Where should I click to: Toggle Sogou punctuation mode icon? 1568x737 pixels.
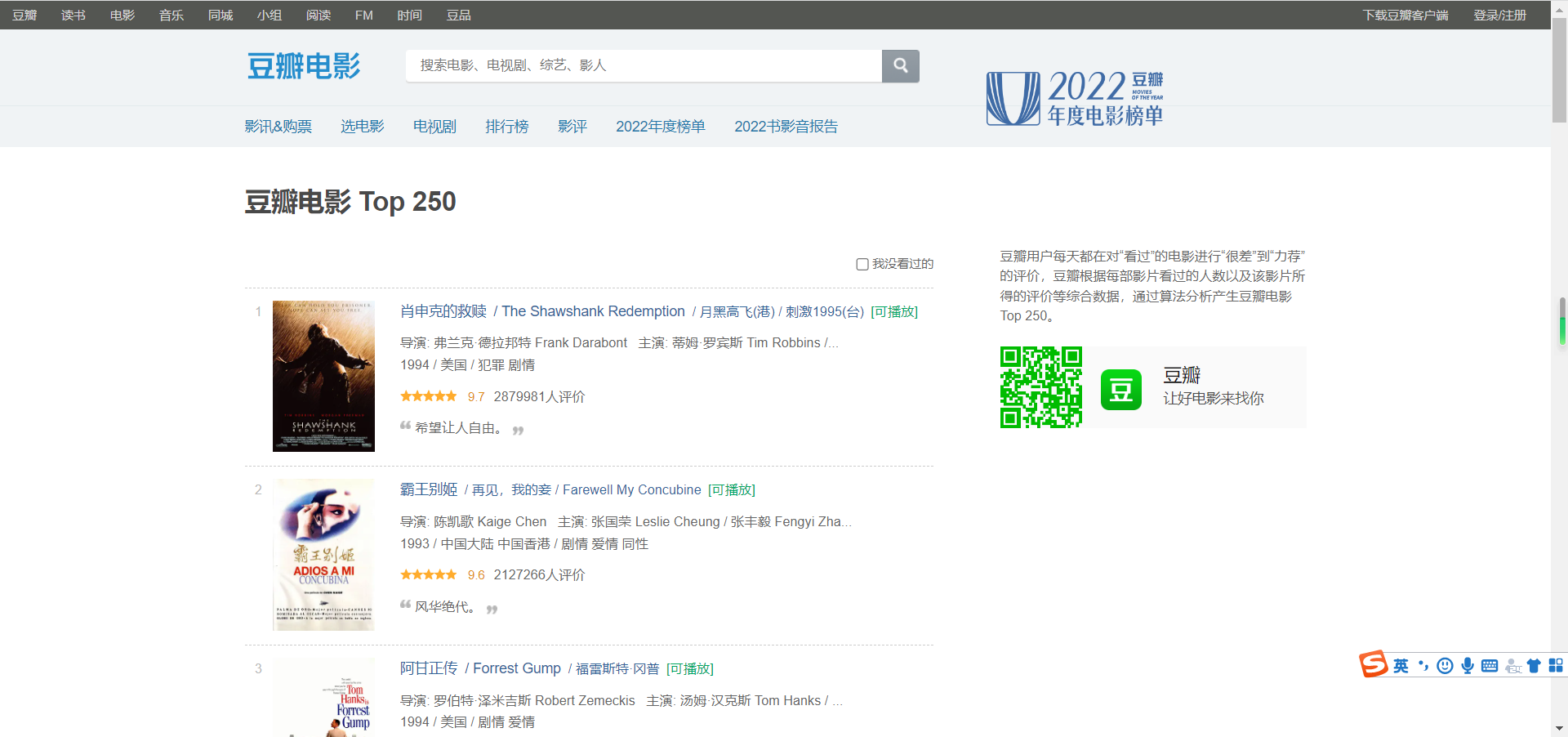coord(1423,666)
